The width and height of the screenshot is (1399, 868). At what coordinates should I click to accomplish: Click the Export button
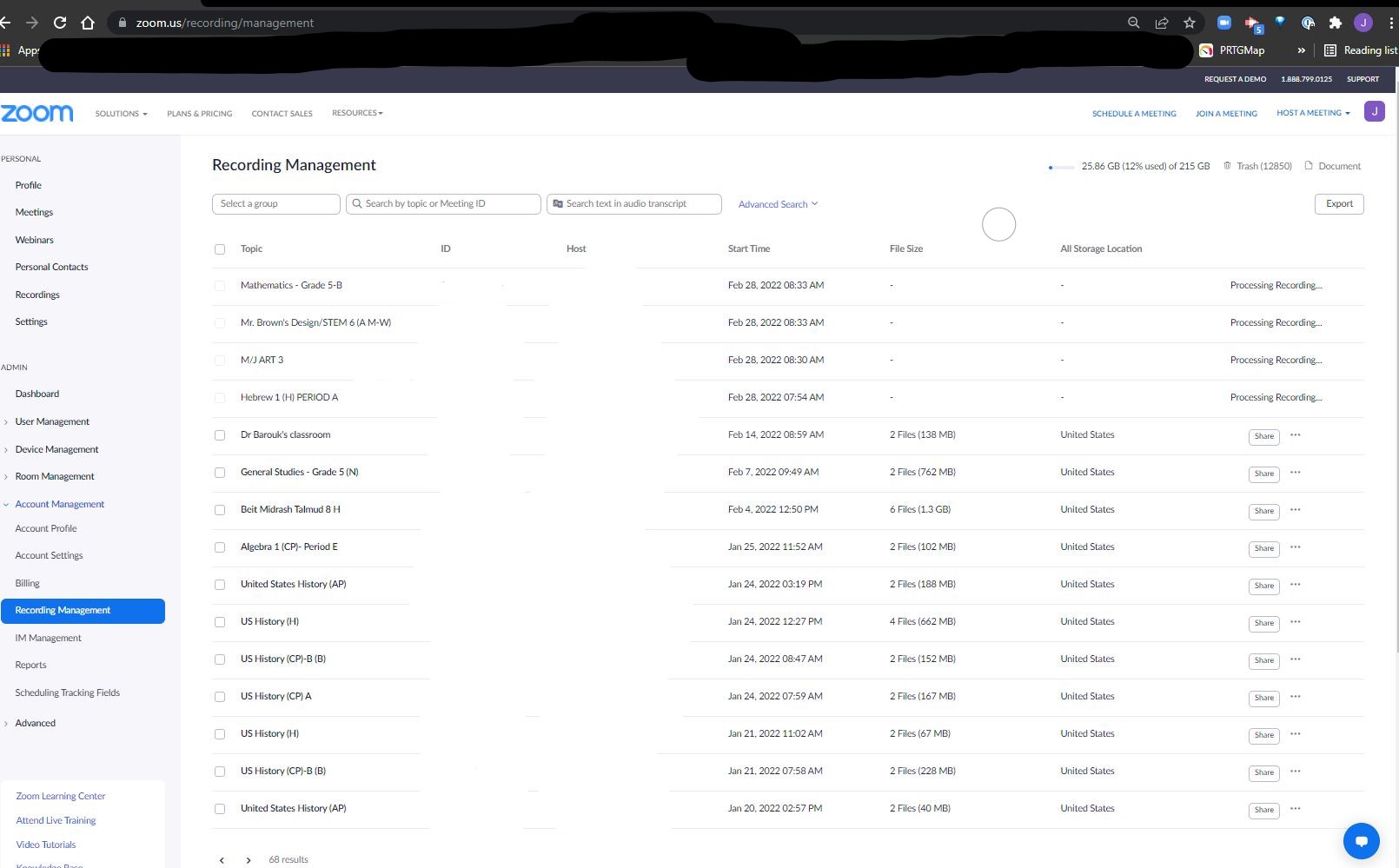1339,204
